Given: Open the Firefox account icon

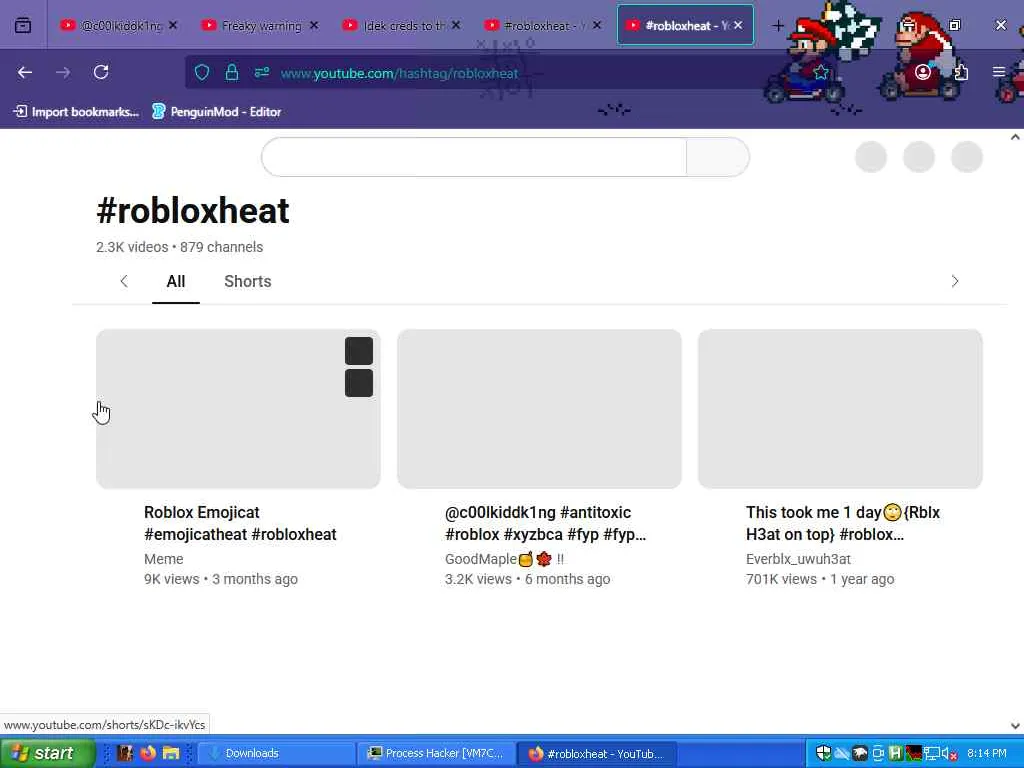Looking at the screenshot, I should pyautogui.click(x=923, y=72).
